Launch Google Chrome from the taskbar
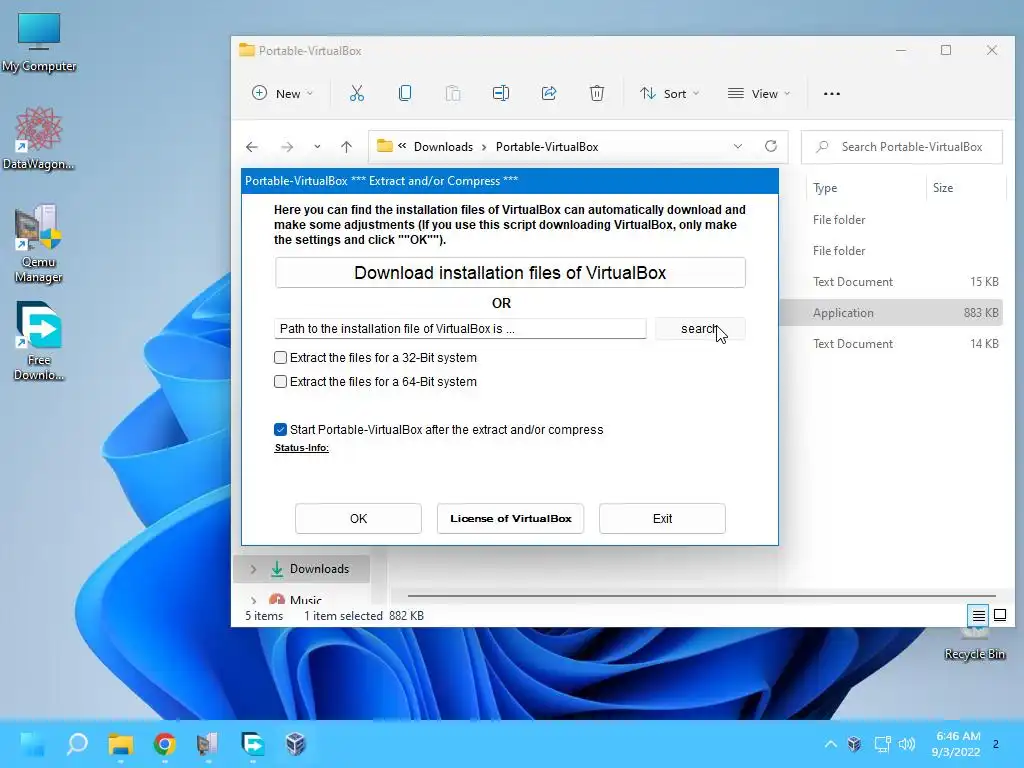 165,744
